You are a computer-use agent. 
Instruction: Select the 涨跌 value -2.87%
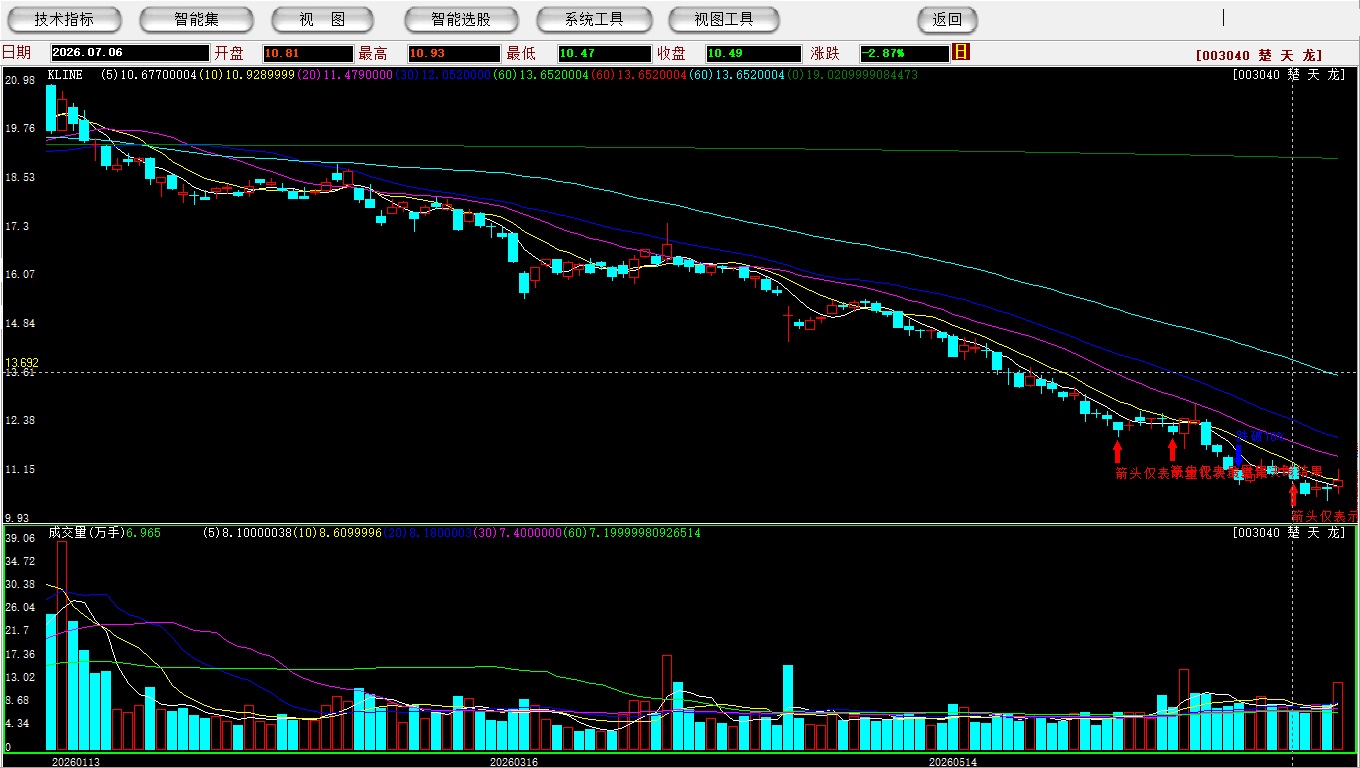point(904,53)
